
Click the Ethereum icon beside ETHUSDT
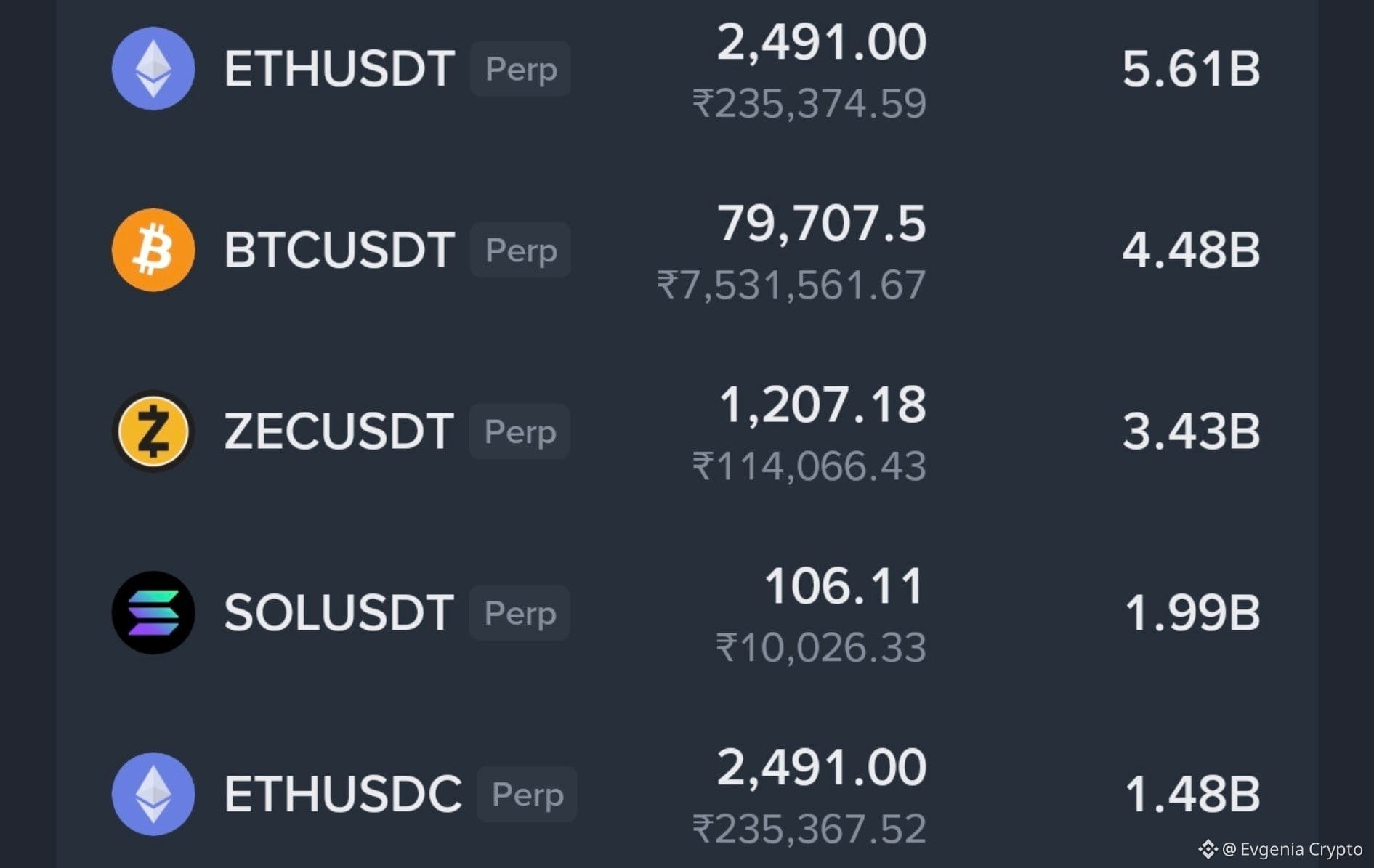tap(153, 68)
